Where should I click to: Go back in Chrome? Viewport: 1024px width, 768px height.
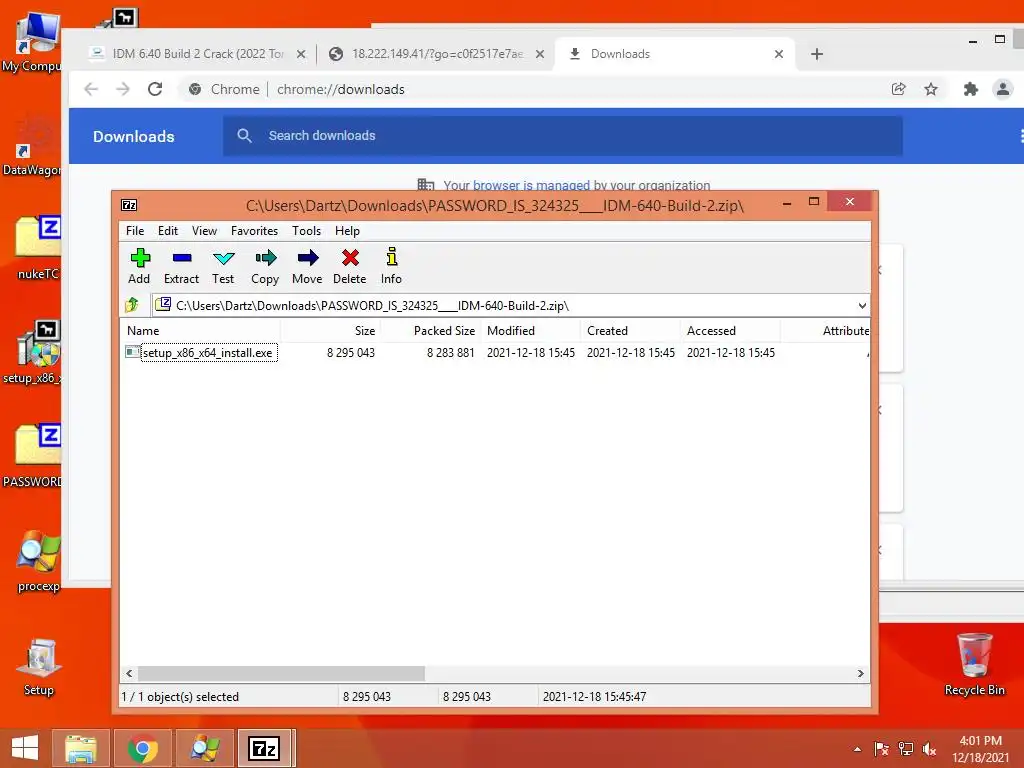tap(91, 89)
